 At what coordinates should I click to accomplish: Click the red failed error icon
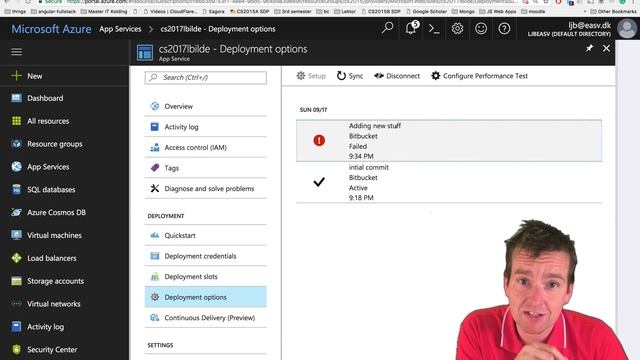pyautogui.click(x=319, y=140)
